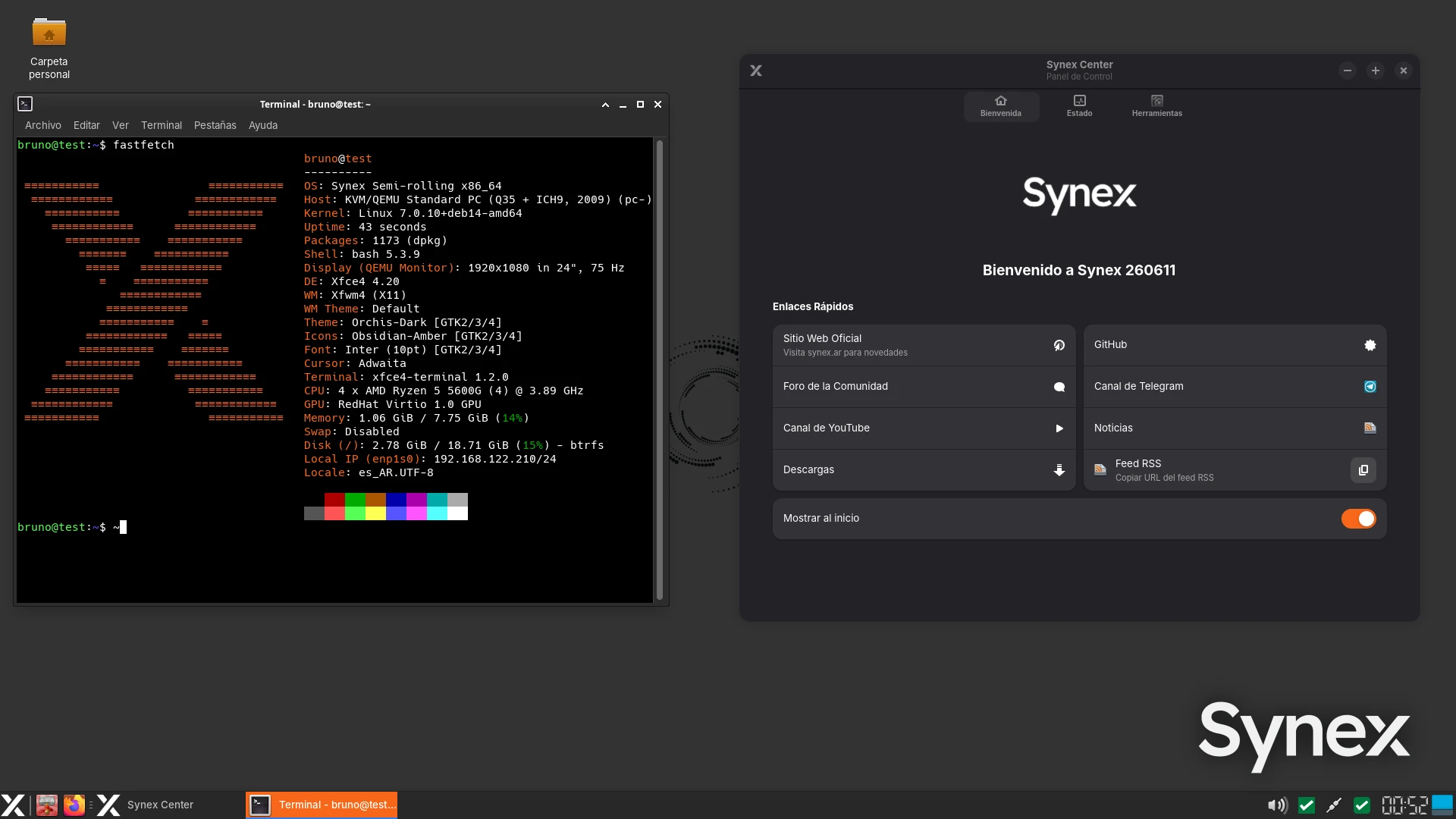The height and width of the screenshot is (819, 1456).
Task: Click the download arrow icon in Descargas row
Action: [x=1059, y=470]
